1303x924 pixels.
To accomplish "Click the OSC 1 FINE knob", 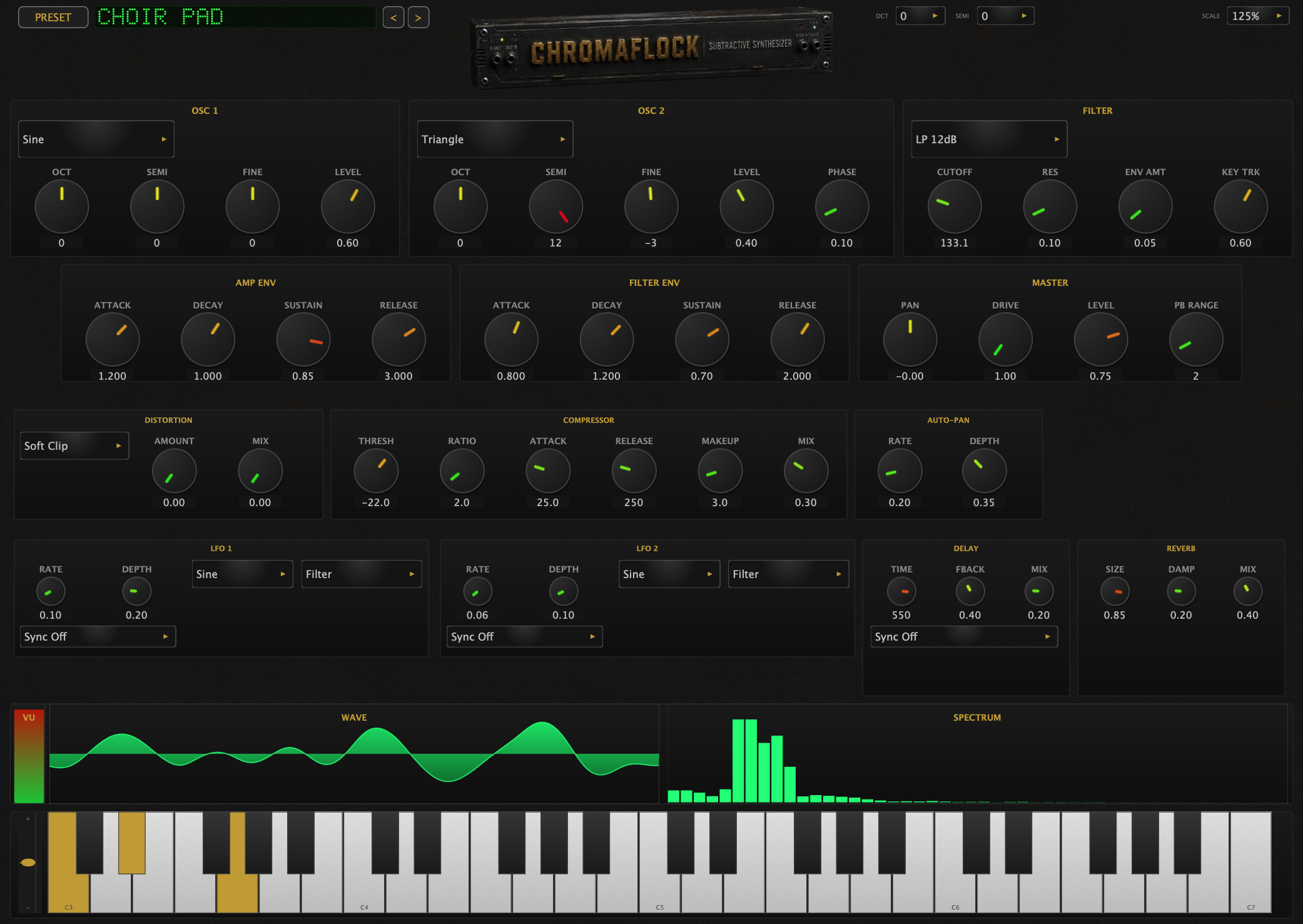I will (x=252, y=206).
